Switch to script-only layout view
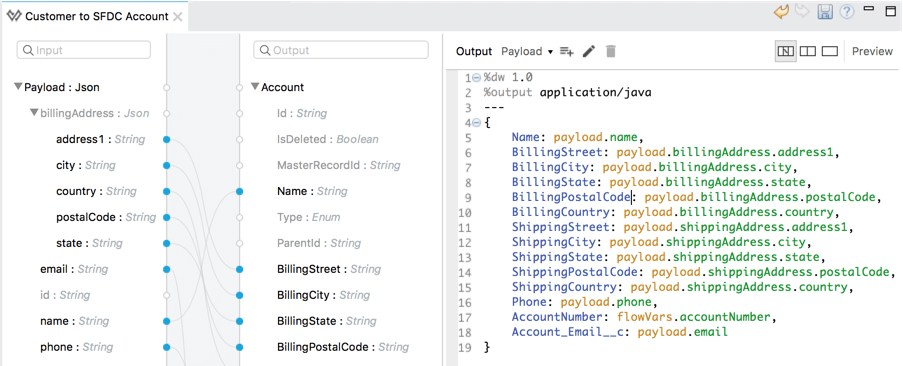903x366 pixels. (829, 51)
